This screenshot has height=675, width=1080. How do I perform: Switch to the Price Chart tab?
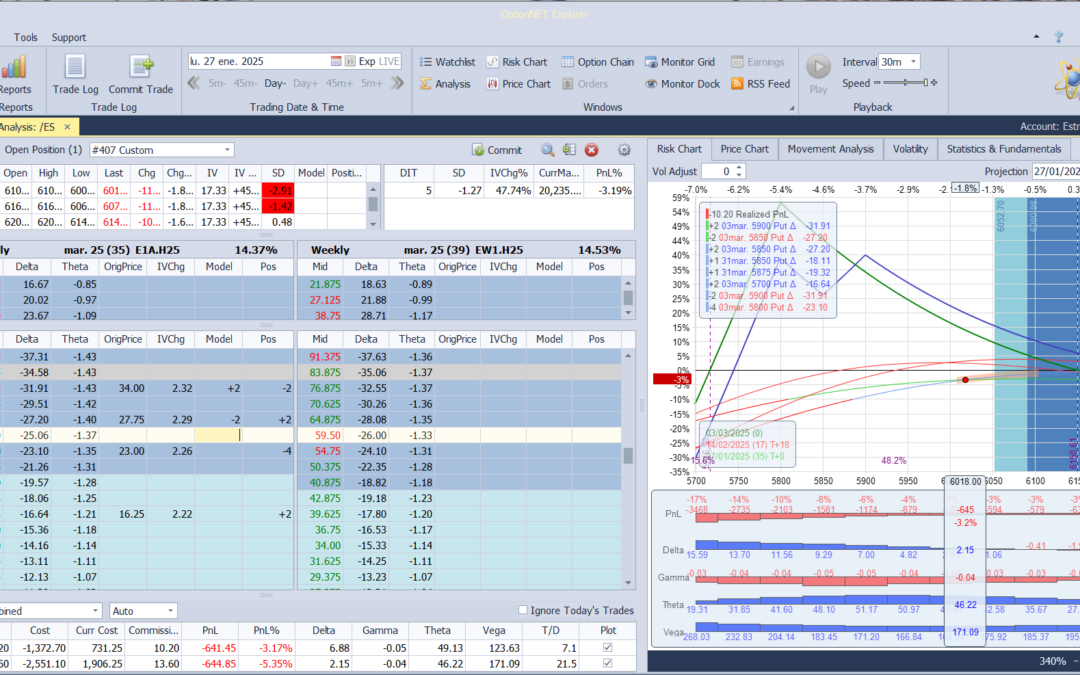pos(744,149)
